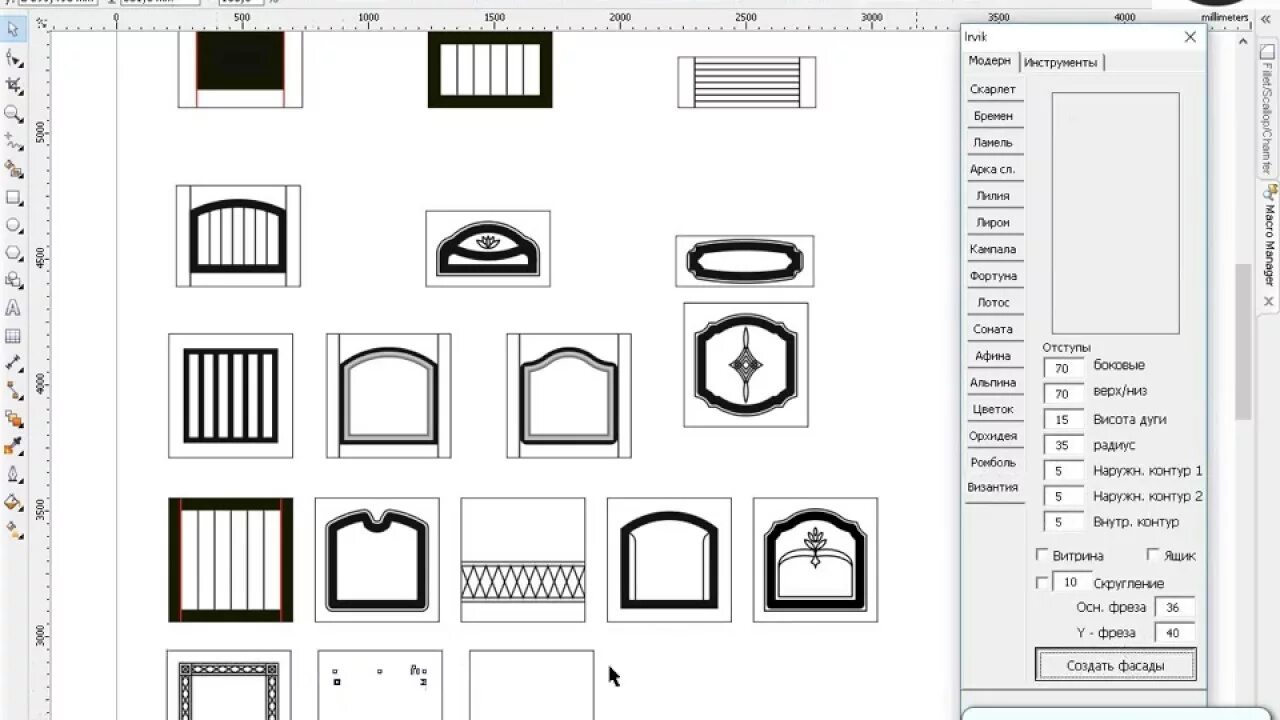Choose the Crop tool
The width and height of the screenshot is (1280, 720).
click(13, 86)
